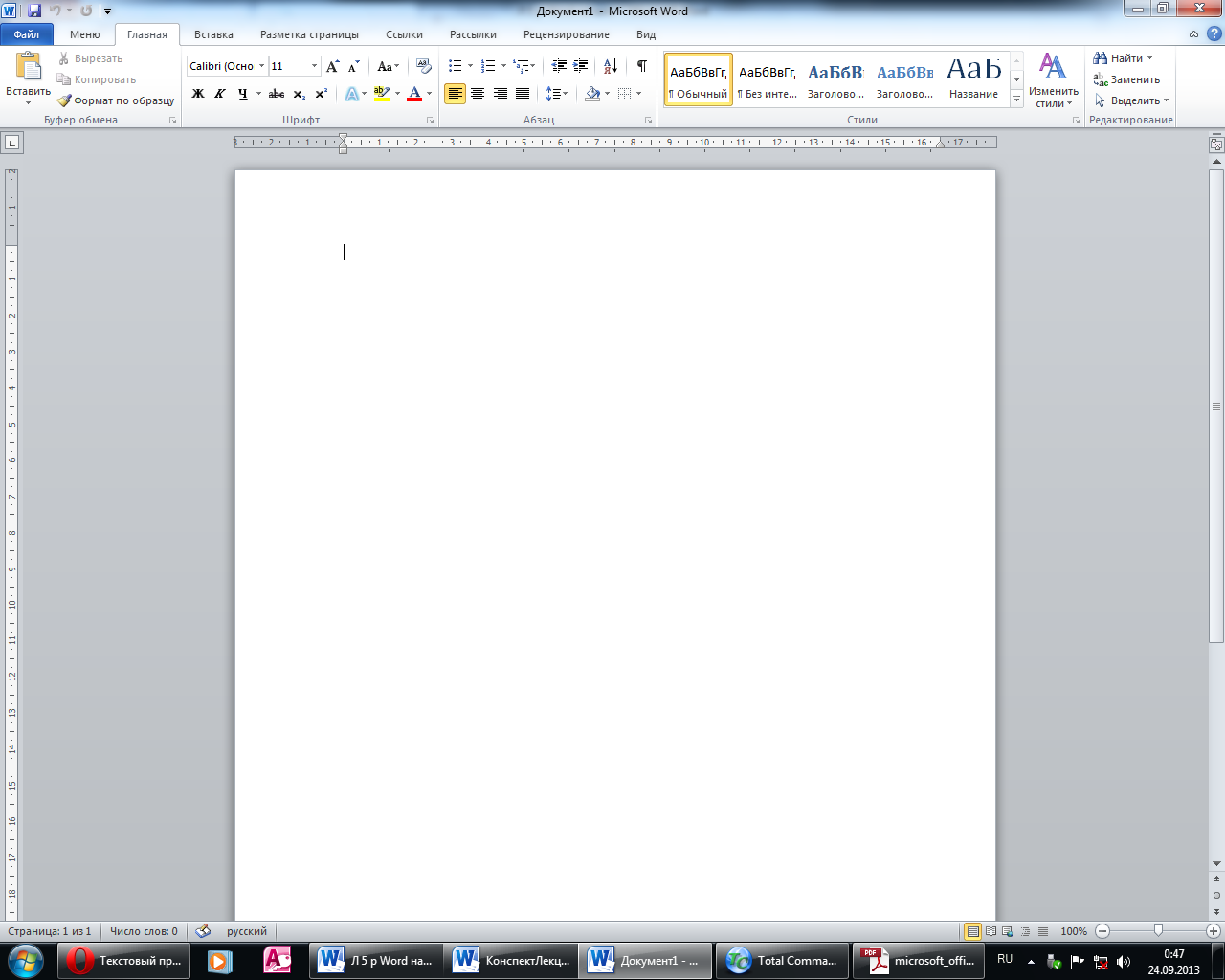Open the font name dropdown Calibri
The width and height of the screenshot is (1225, 980).
(261, 66)
